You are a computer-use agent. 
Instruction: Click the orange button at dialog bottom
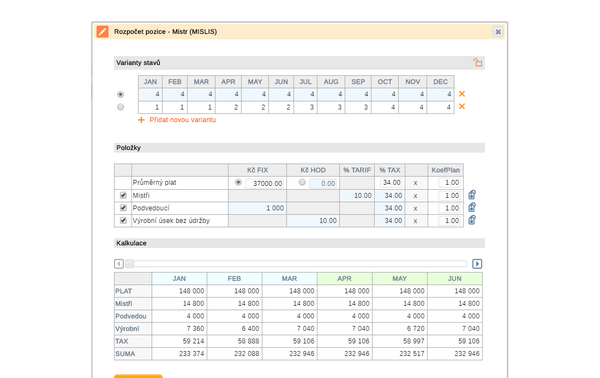(138, 376)
